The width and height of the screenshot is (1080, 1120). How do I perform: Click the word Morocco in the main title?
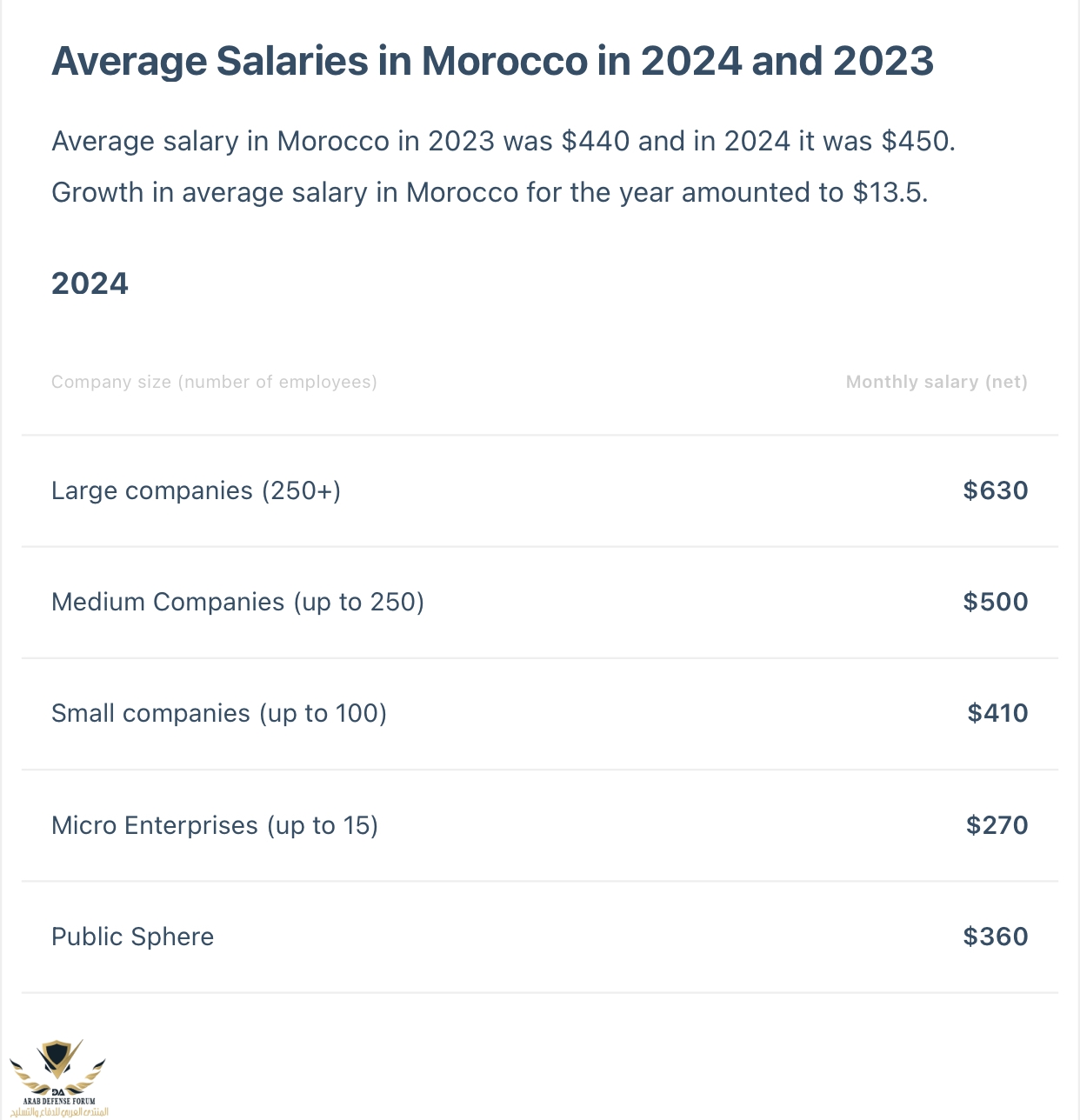click(x=504, y=62)
